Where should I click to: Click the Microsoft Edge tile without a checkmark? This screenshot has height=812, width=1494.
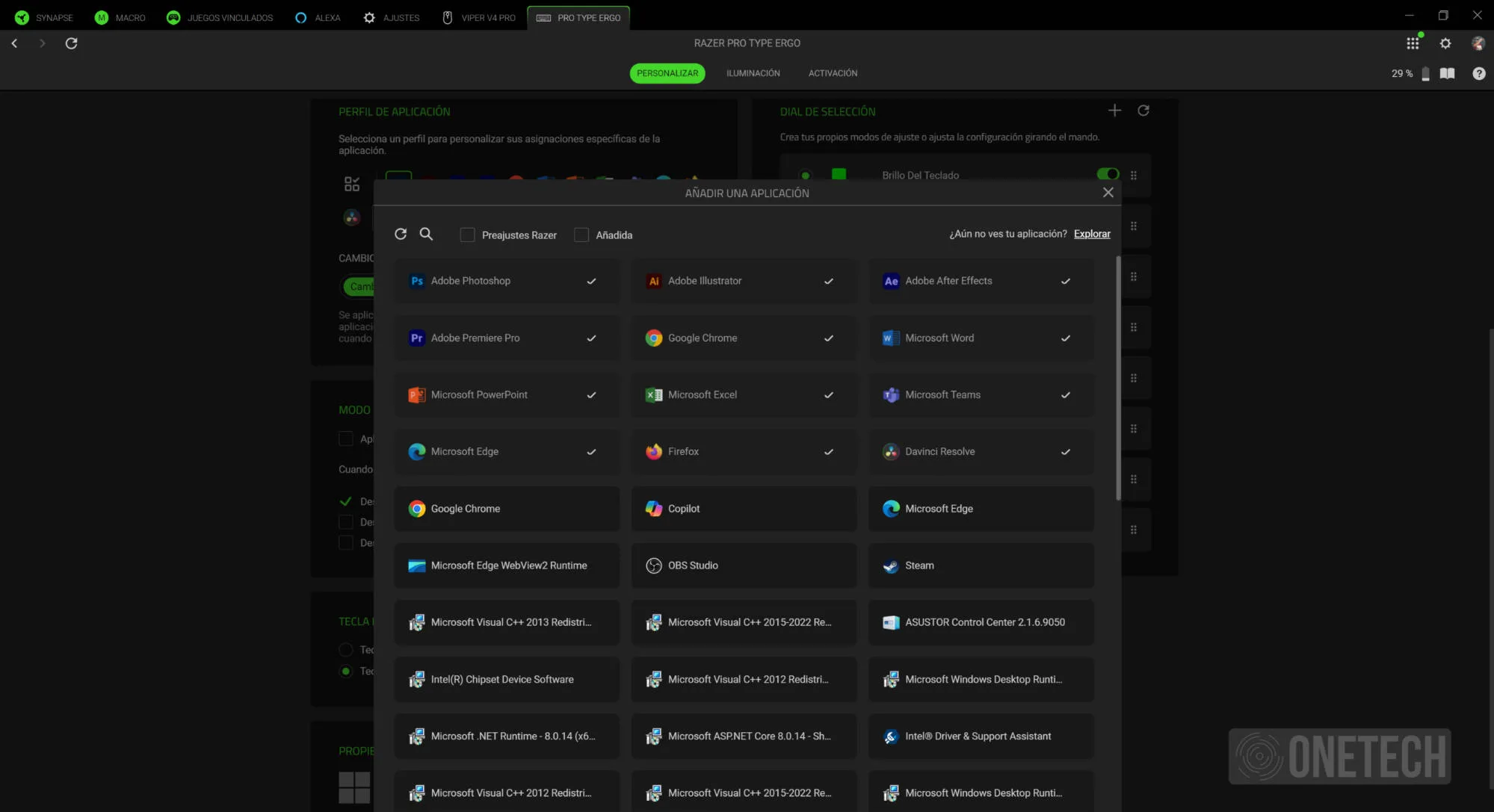point(981,509)
